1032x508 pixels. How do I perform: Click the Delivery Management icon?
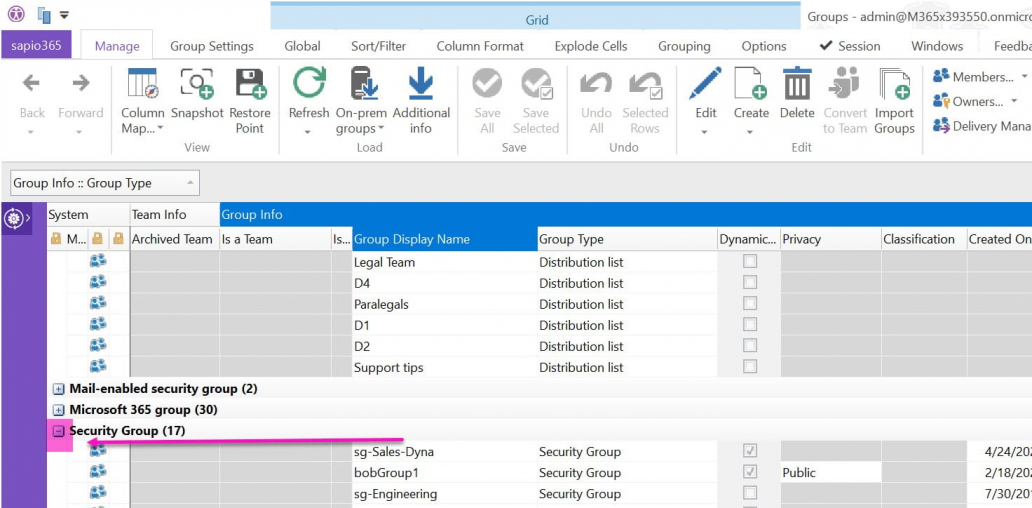941,126
